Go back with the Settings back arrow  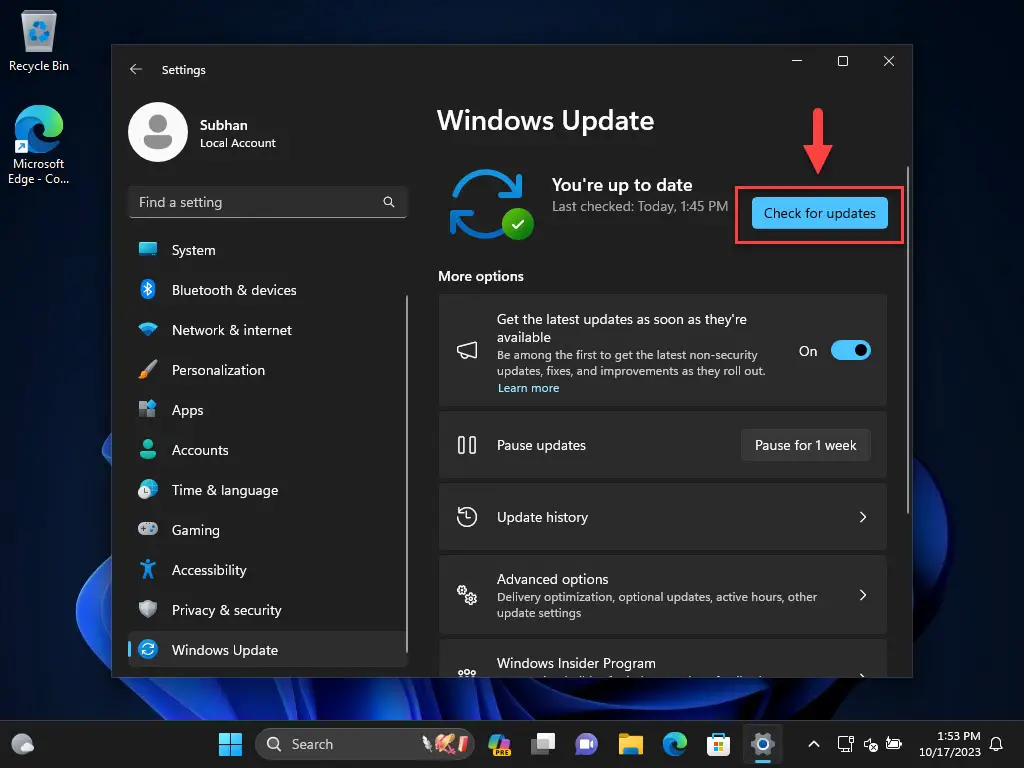pyautogui.click(x=136, y=69)
